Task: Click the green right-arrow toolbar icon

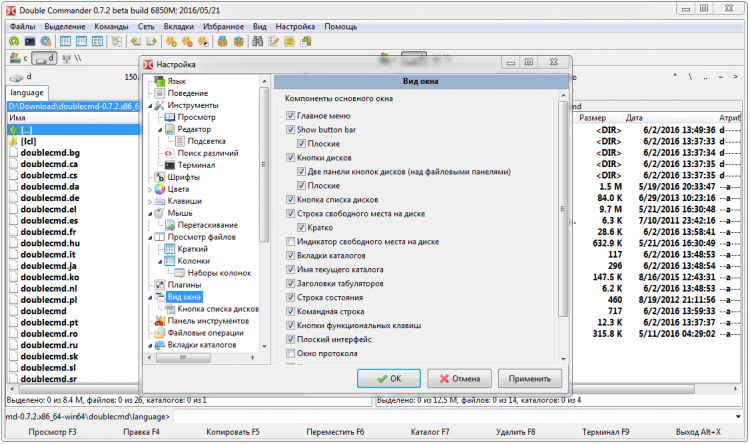Action: [x=152, y=42]
